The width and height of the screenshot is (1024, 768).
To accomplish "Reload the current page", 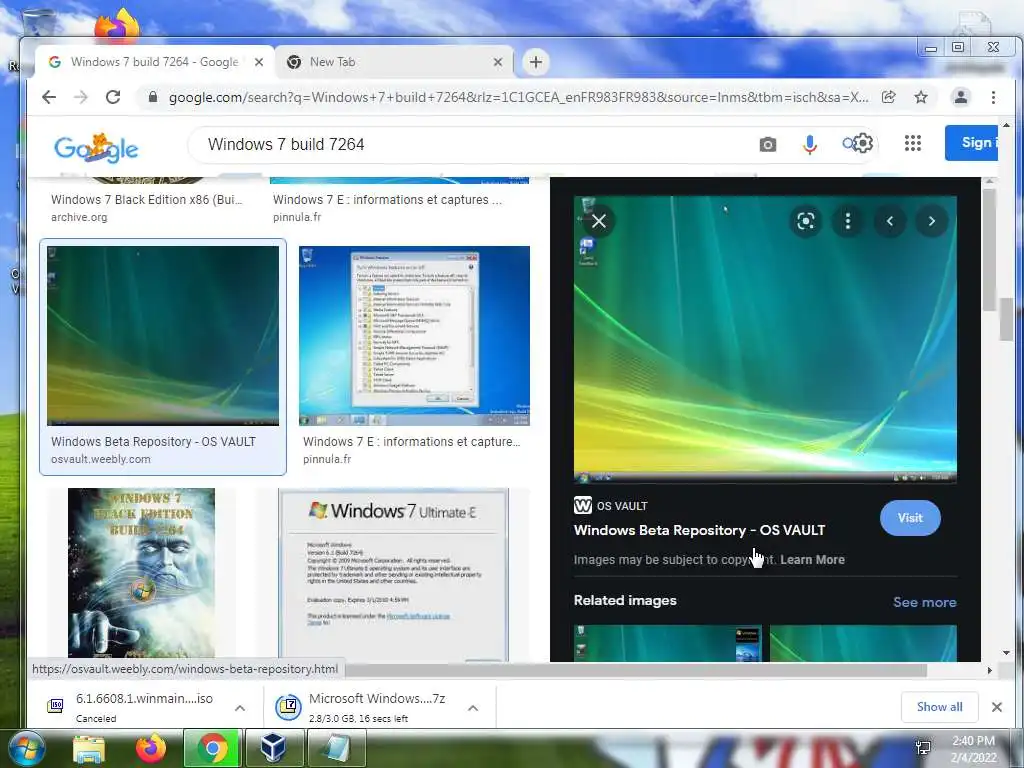I will coord(113,97).
